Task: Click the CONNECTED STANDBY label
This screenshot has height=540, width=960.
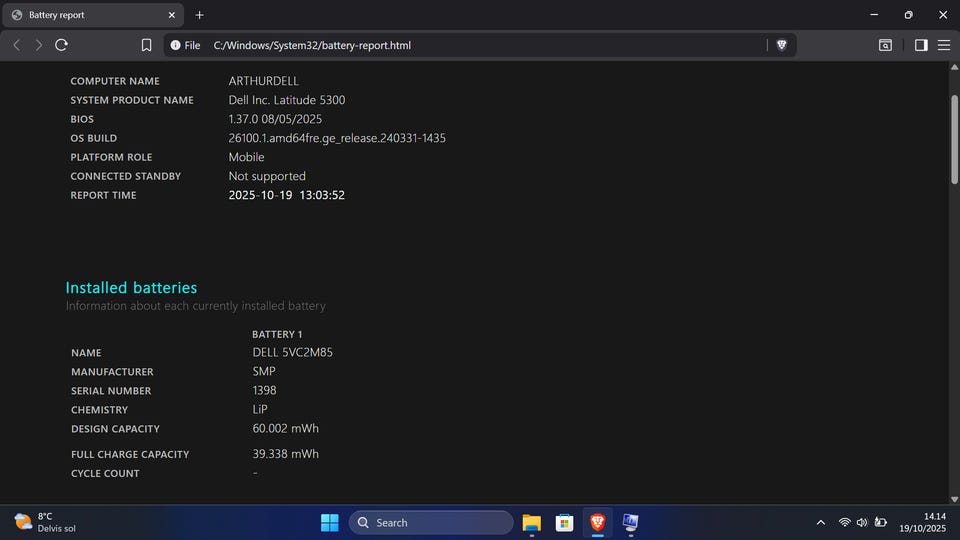Action: (126, 176)
